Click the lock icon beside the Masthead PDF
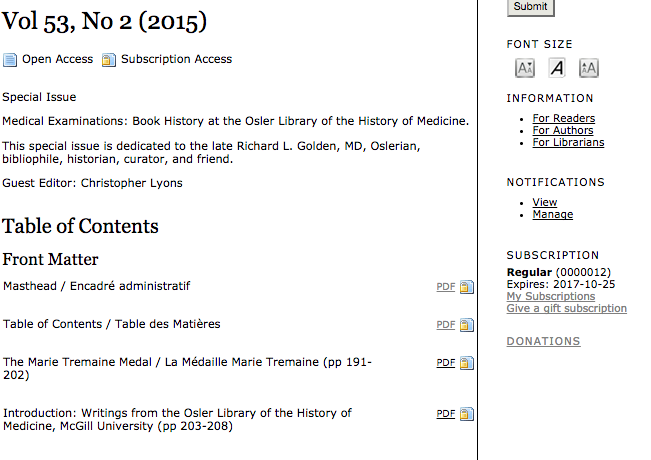651x460 pixels. 467,287
